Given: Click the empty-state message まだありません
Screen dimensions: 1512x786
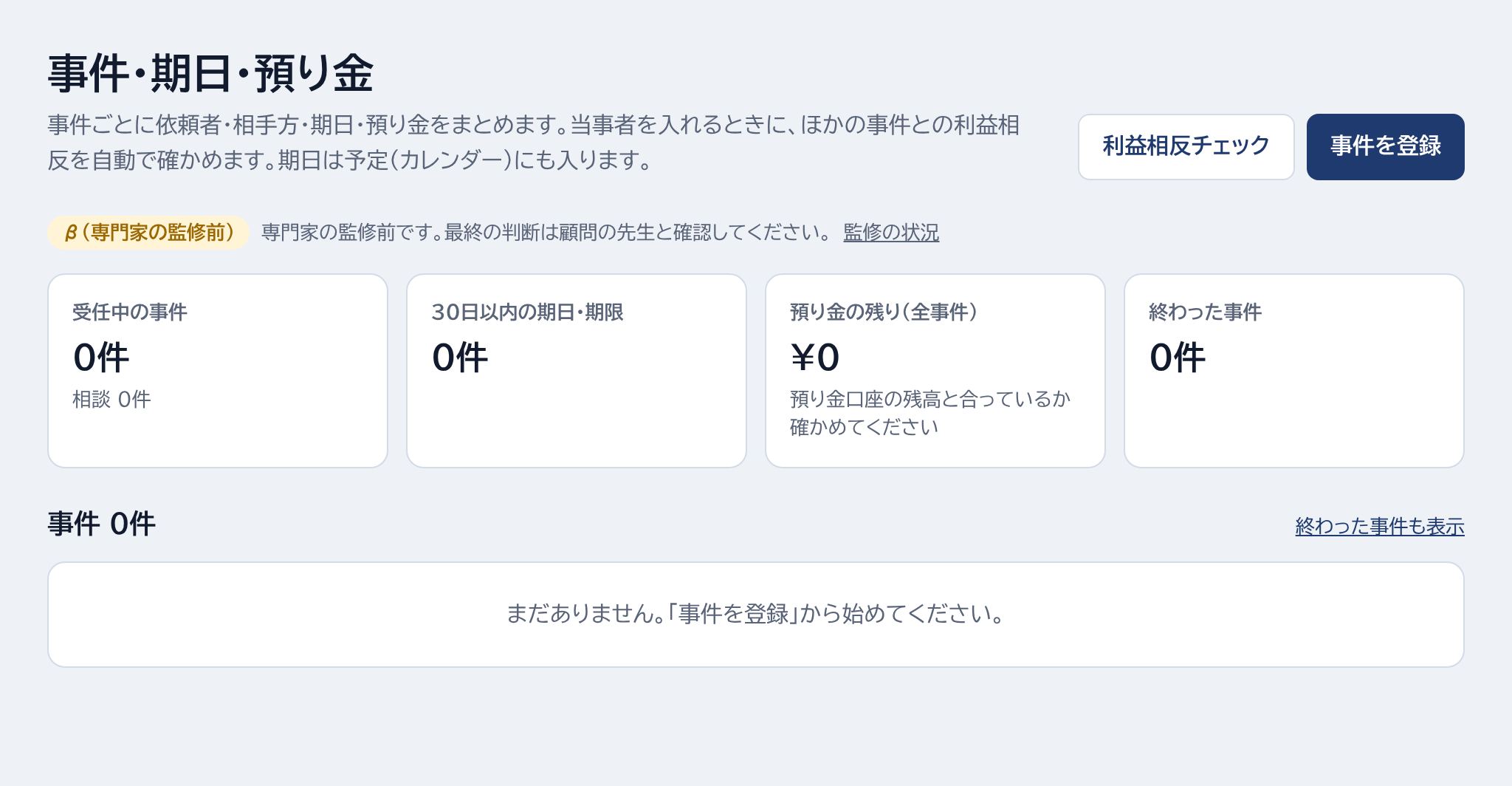Looking at the screenshot, I should click(755, 614).
